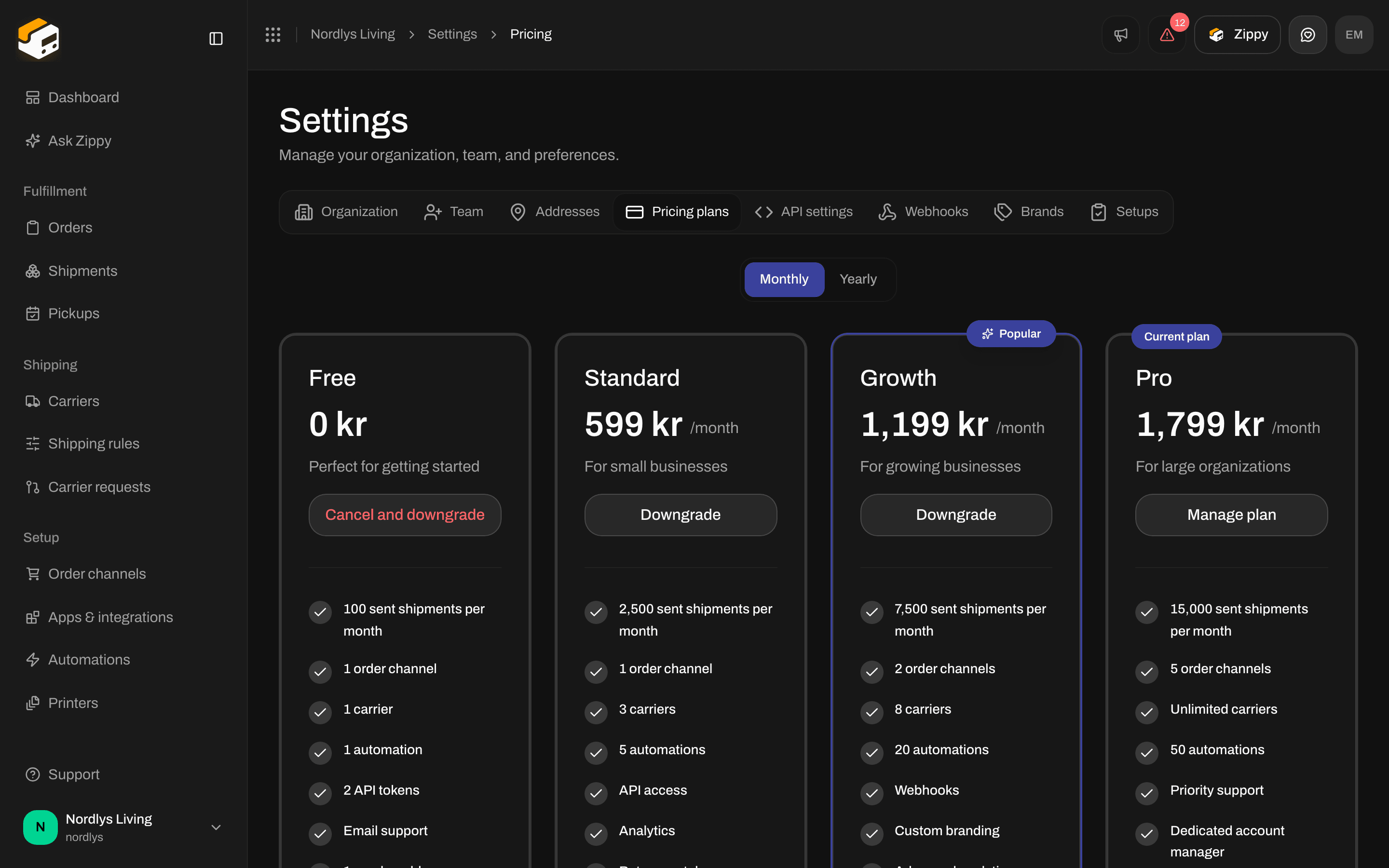
Task: Click the '1,799 kr' Pro price
Action: coord(1199,424)
